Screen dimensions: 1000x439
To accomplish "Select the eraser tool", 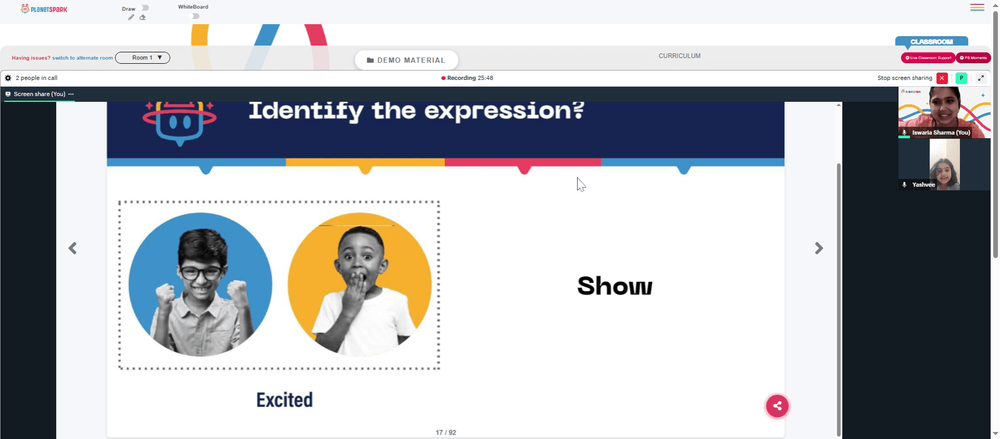I will click(142, 17).
